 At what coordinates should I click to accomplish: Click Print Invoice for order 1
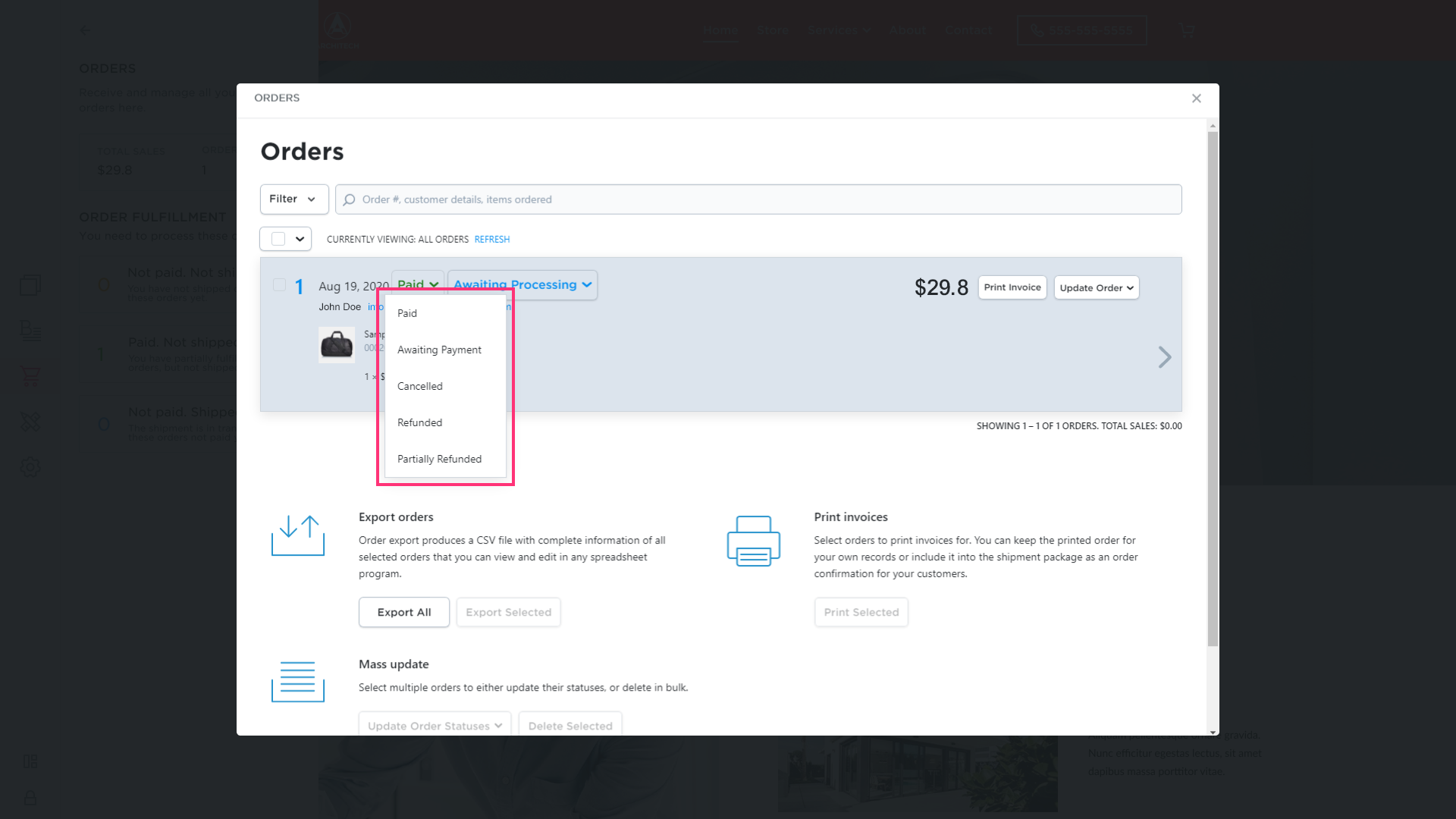(x=1012, y=287)
